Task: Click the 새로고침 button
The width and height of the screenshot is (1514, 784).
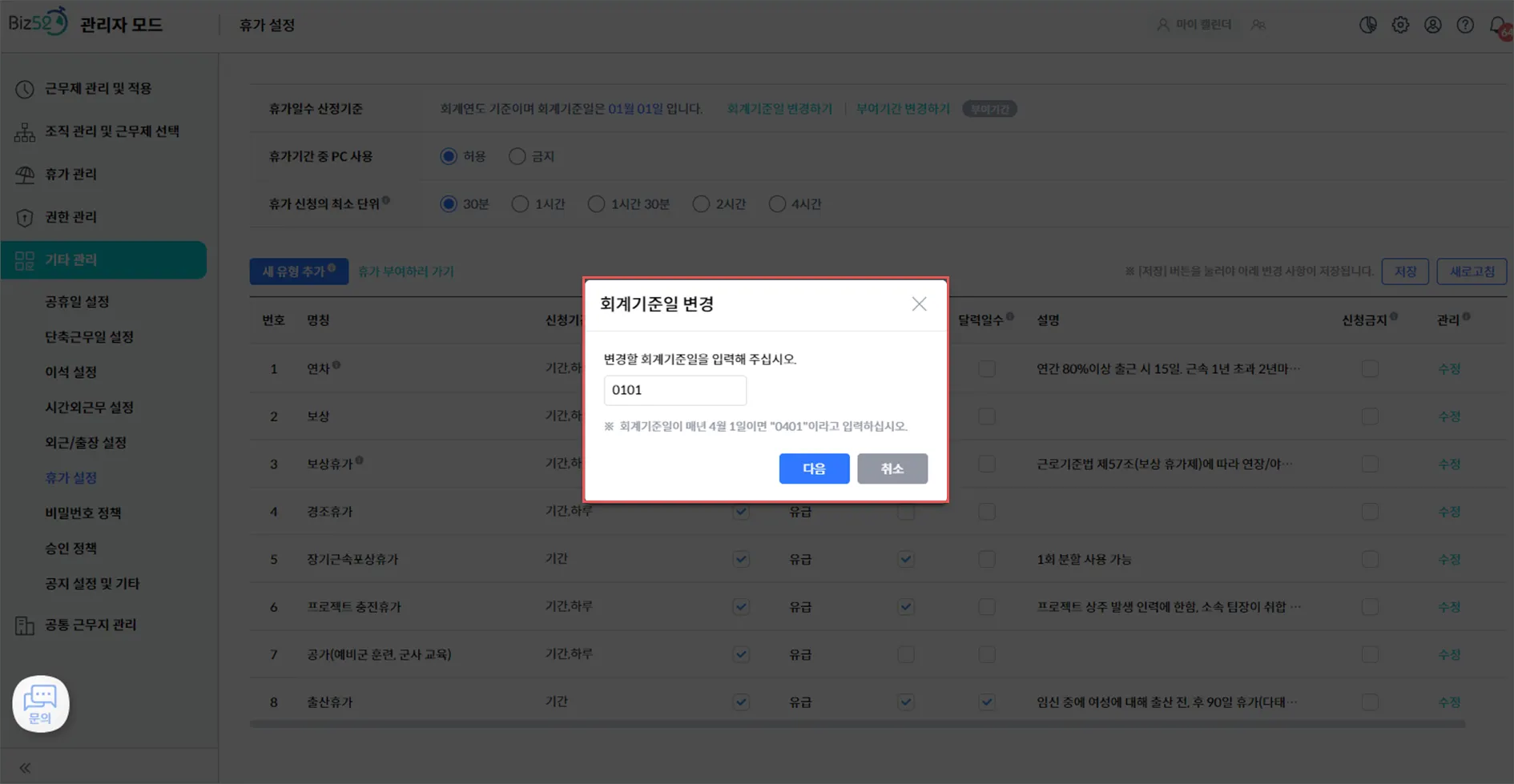Action: (1472, 271)
